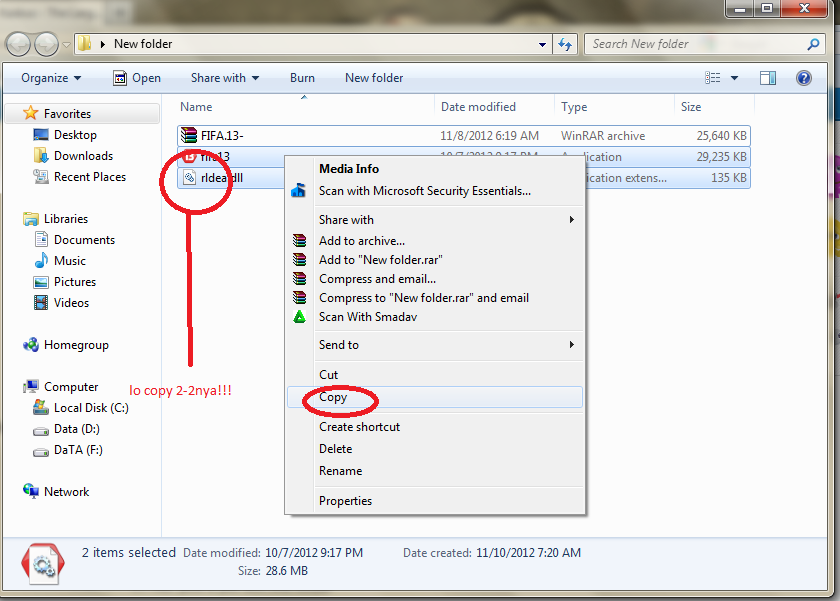Click the selected-items icon in details pane
840x601 pixels.
[43, 563]
